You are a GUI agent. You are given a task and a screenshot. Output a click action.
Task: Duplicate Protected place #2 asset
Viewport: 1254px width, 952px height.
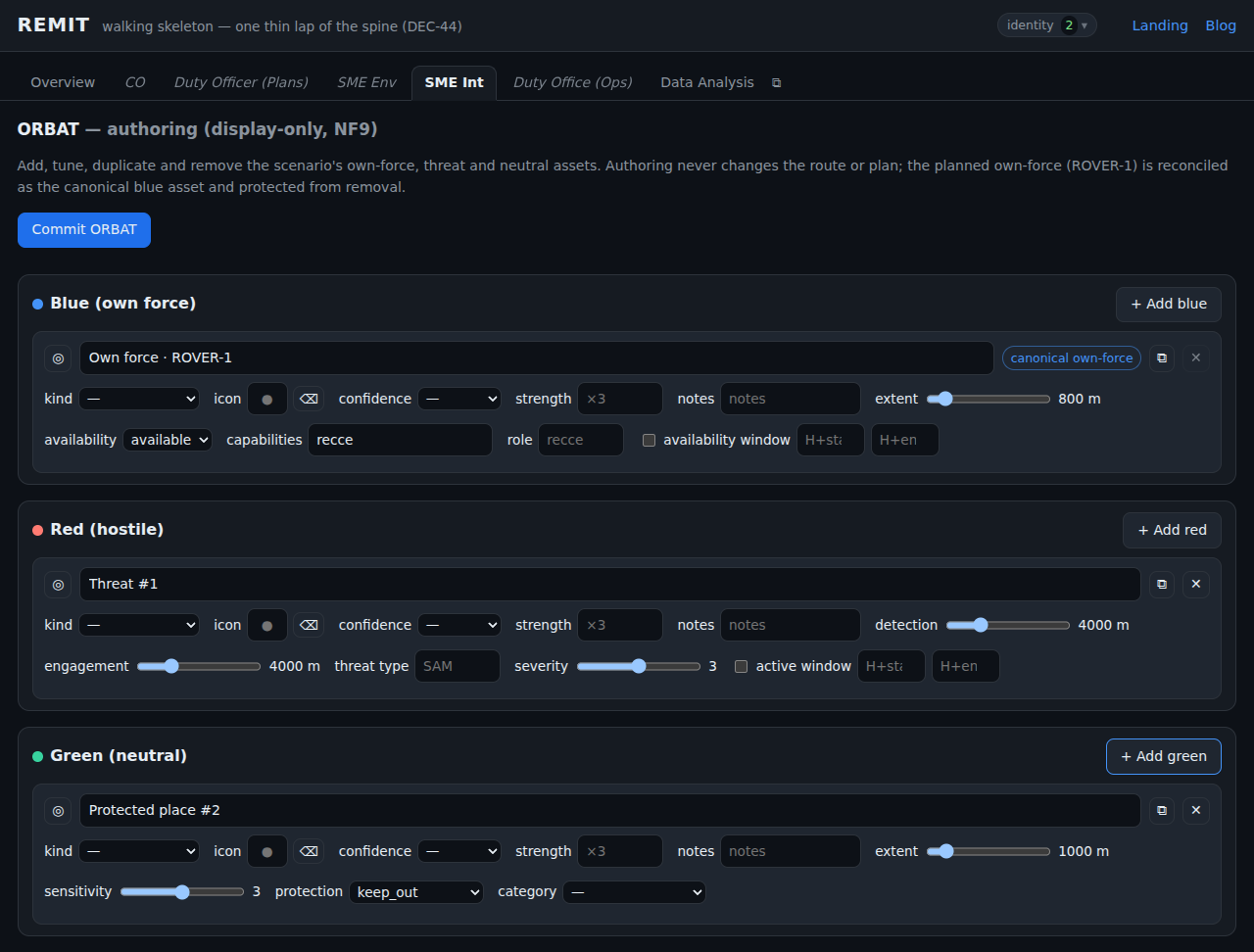pyautogui.click(x=1162, y=811)
